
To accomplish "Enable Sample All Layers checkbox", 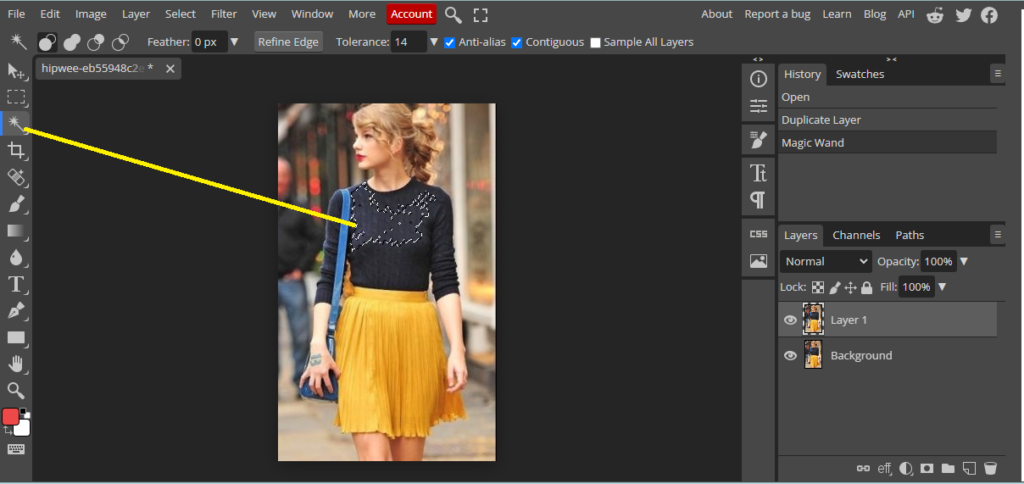I will point(595,42).
